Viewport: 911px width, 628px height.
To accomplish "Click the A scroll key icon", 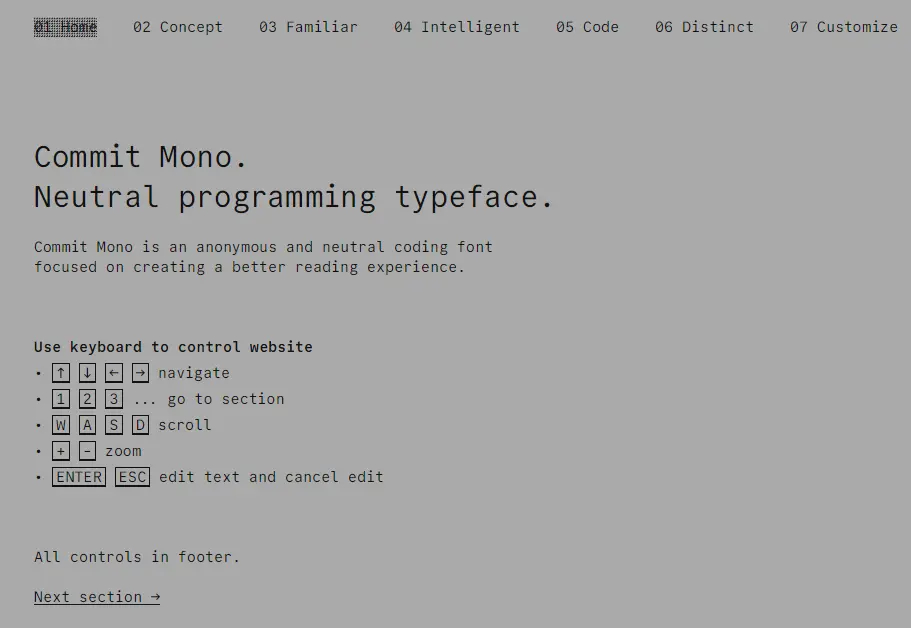I will [x=87, y=424].
